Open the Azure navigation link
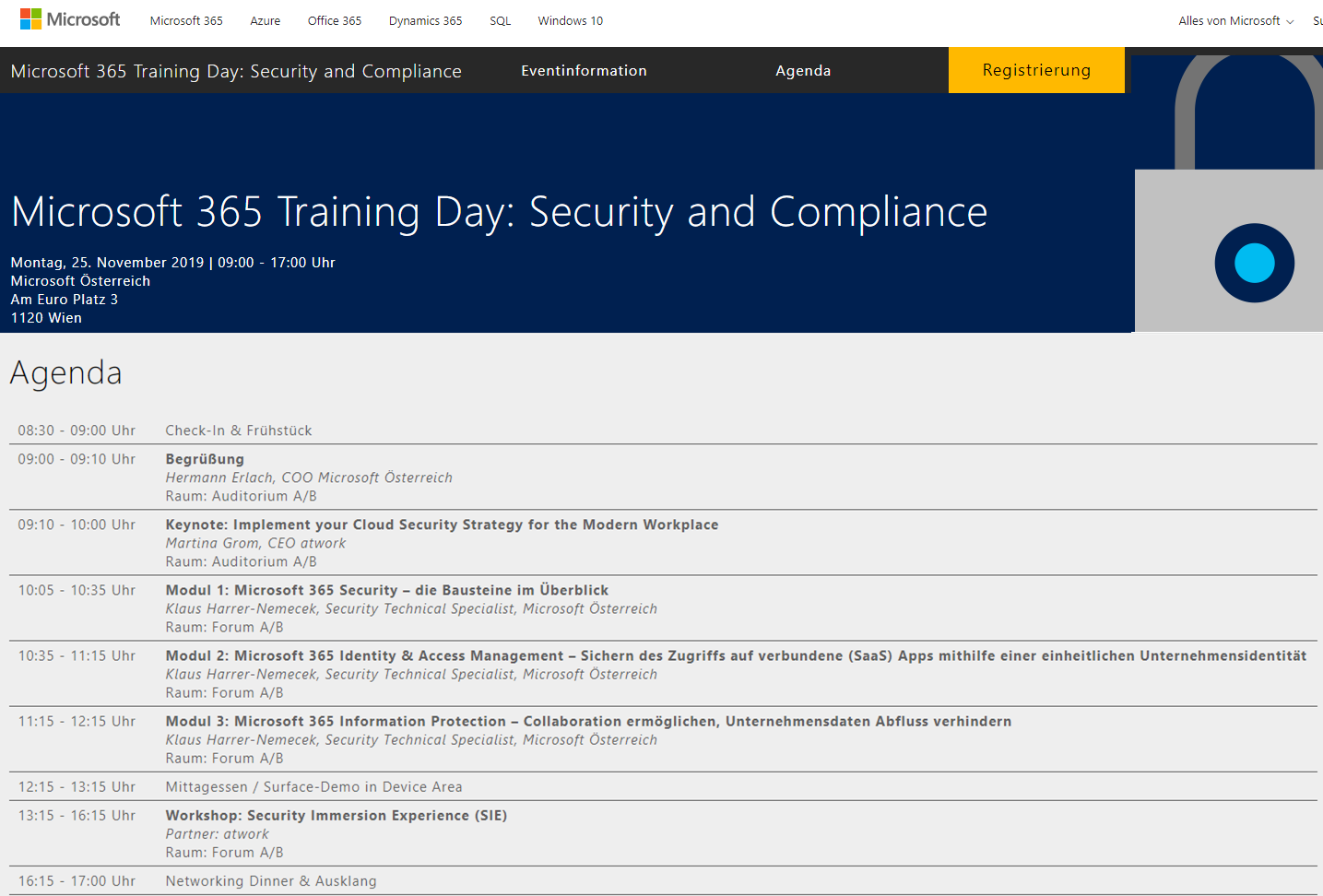Screen dimensions: 1323x896 pos(265,20)
